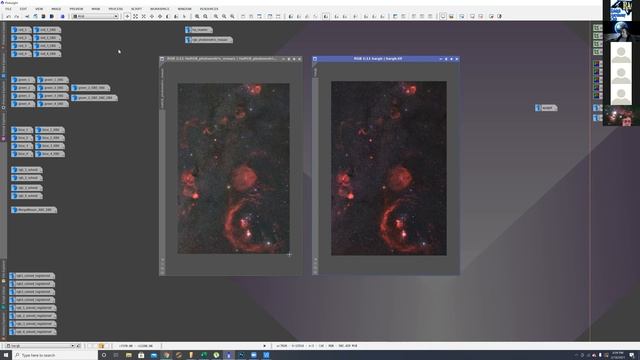This screenshot has height=360, width=640.
Task: Click the redo arrow in the toolbar
Action: point(17,16)
